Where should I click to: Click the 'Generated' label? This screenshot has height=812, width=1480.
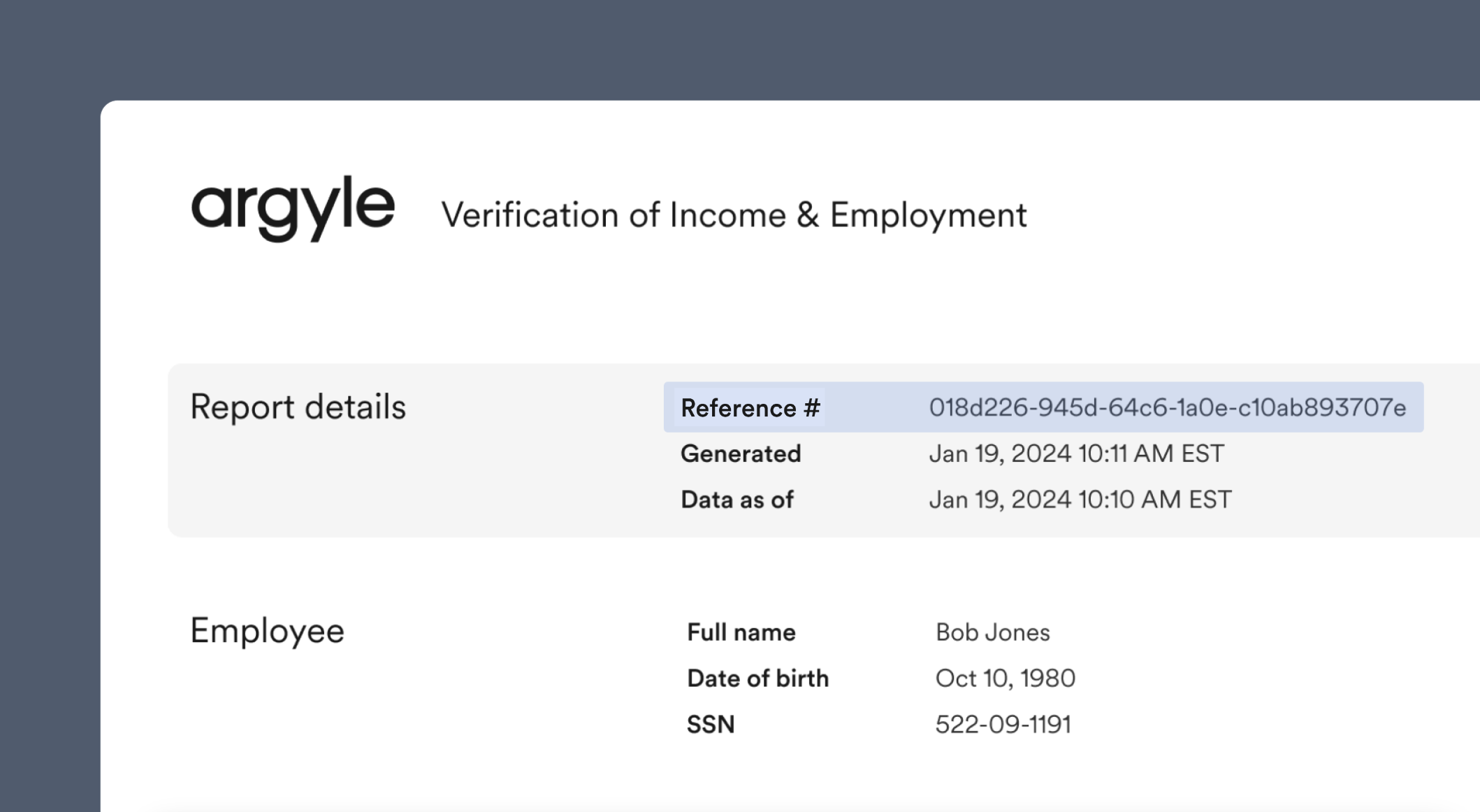pyautogui.click(x=741, y=454)
